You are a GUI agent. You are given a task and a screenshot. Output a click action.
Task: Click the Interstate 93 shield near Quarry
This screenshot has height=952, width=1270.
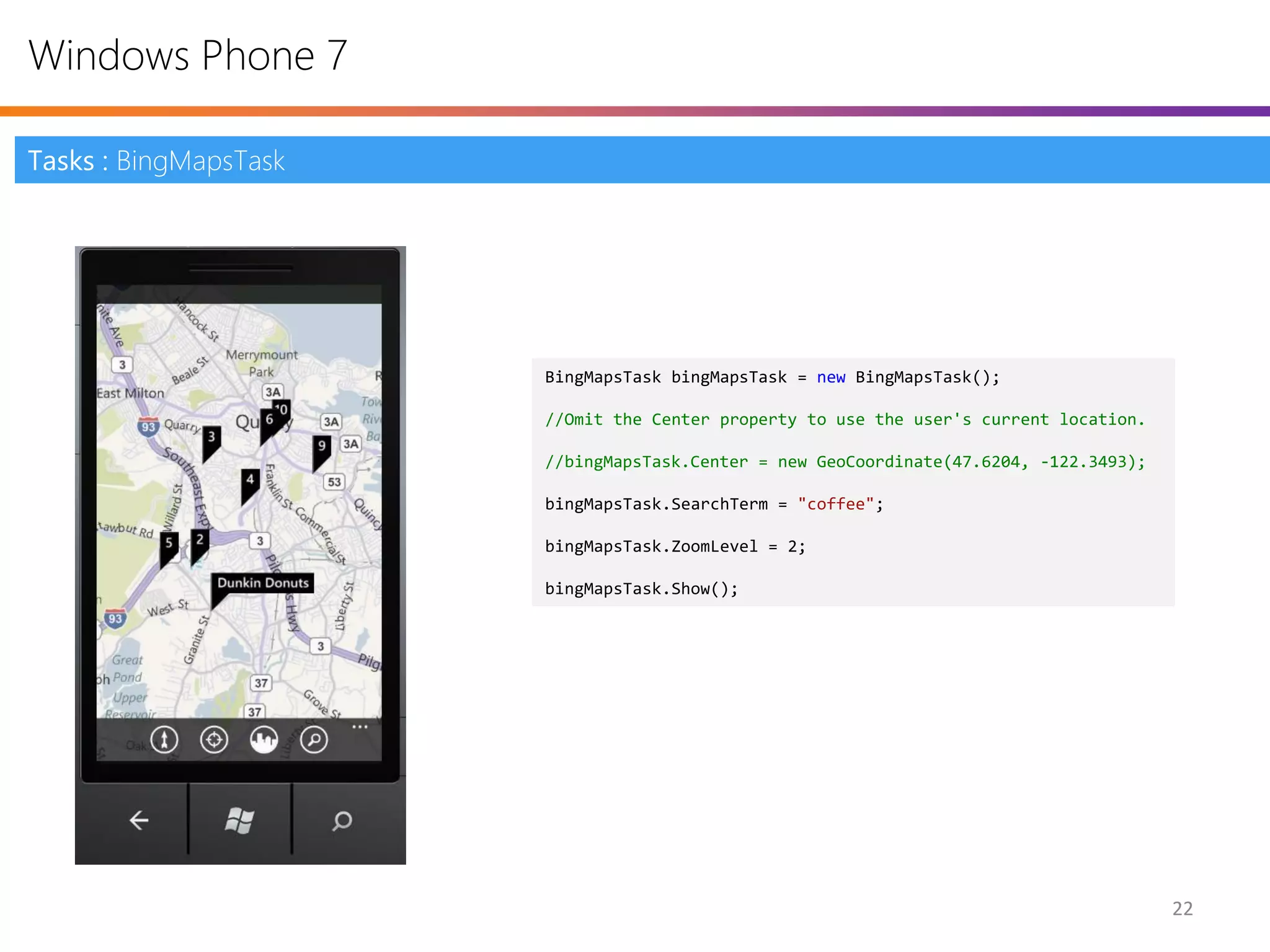coord(148,426)
